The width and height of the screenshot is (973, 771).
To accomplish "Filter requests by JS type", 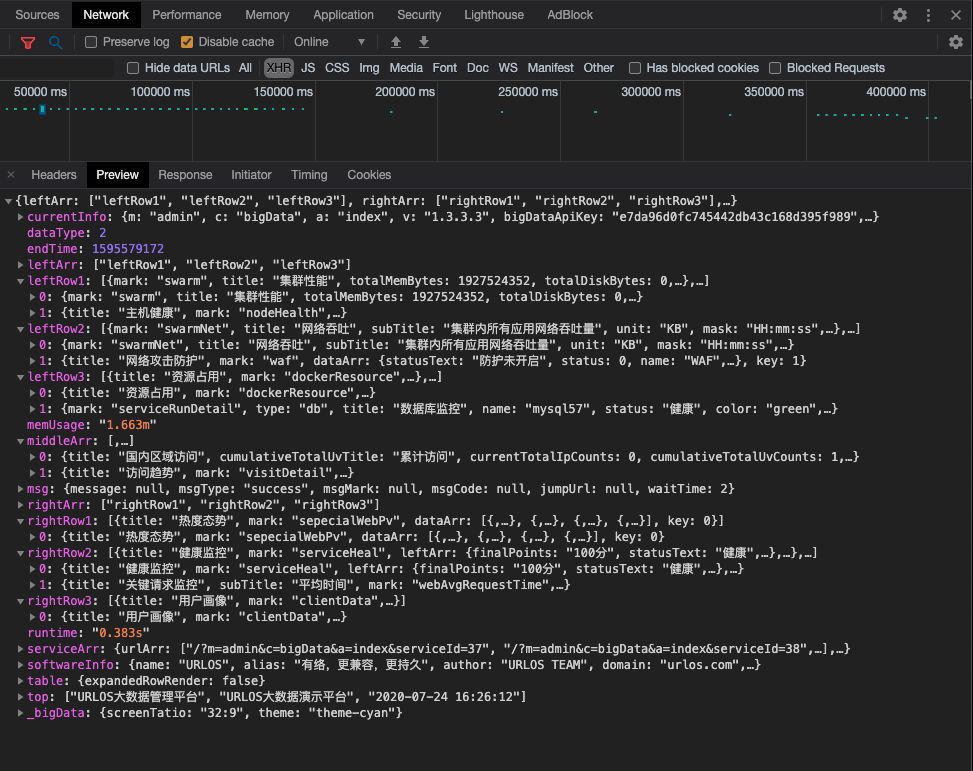I will pos(308,68).
